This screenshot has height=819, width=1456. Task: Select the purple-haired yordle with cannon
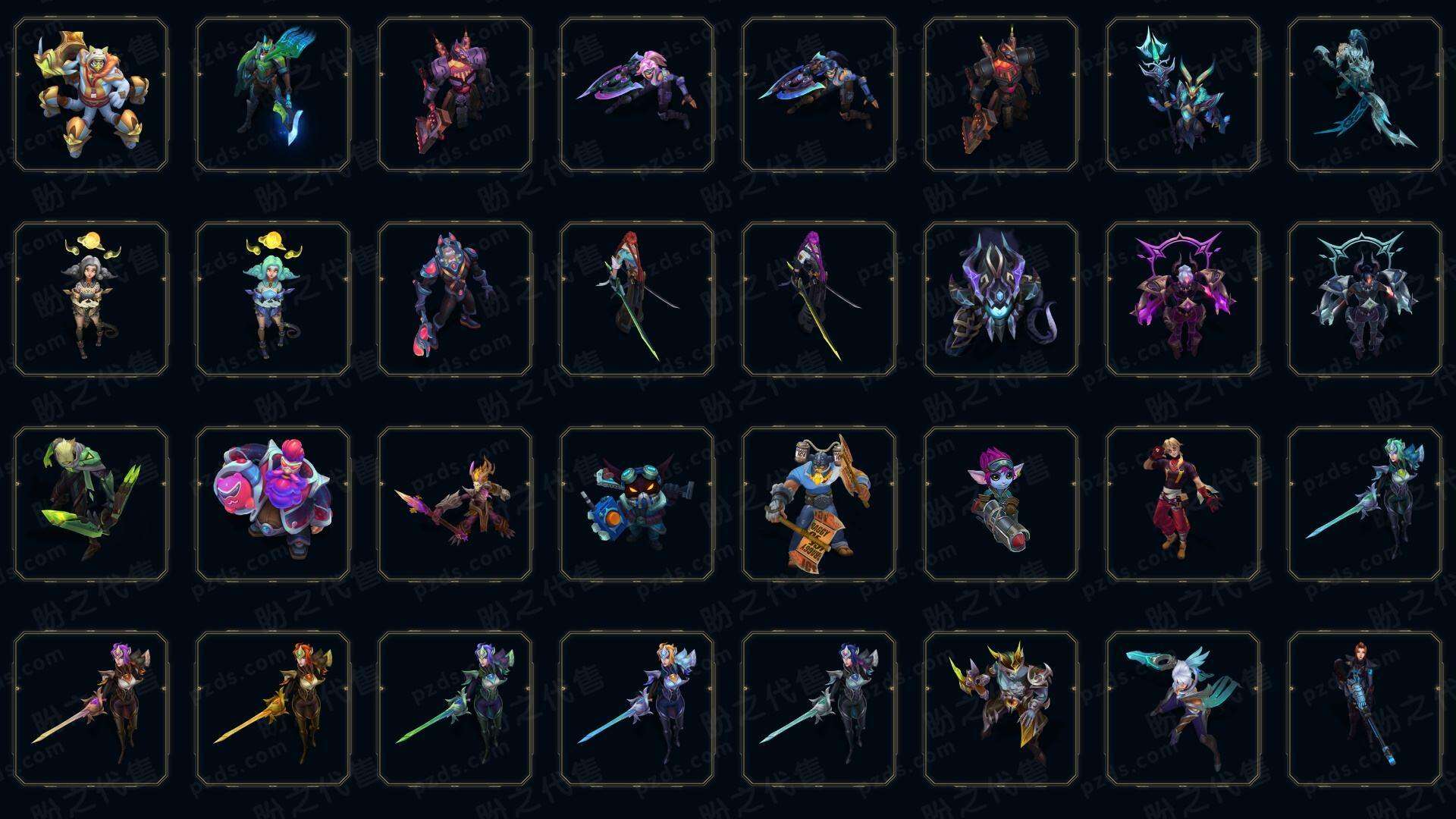(x=1001, y=504)
